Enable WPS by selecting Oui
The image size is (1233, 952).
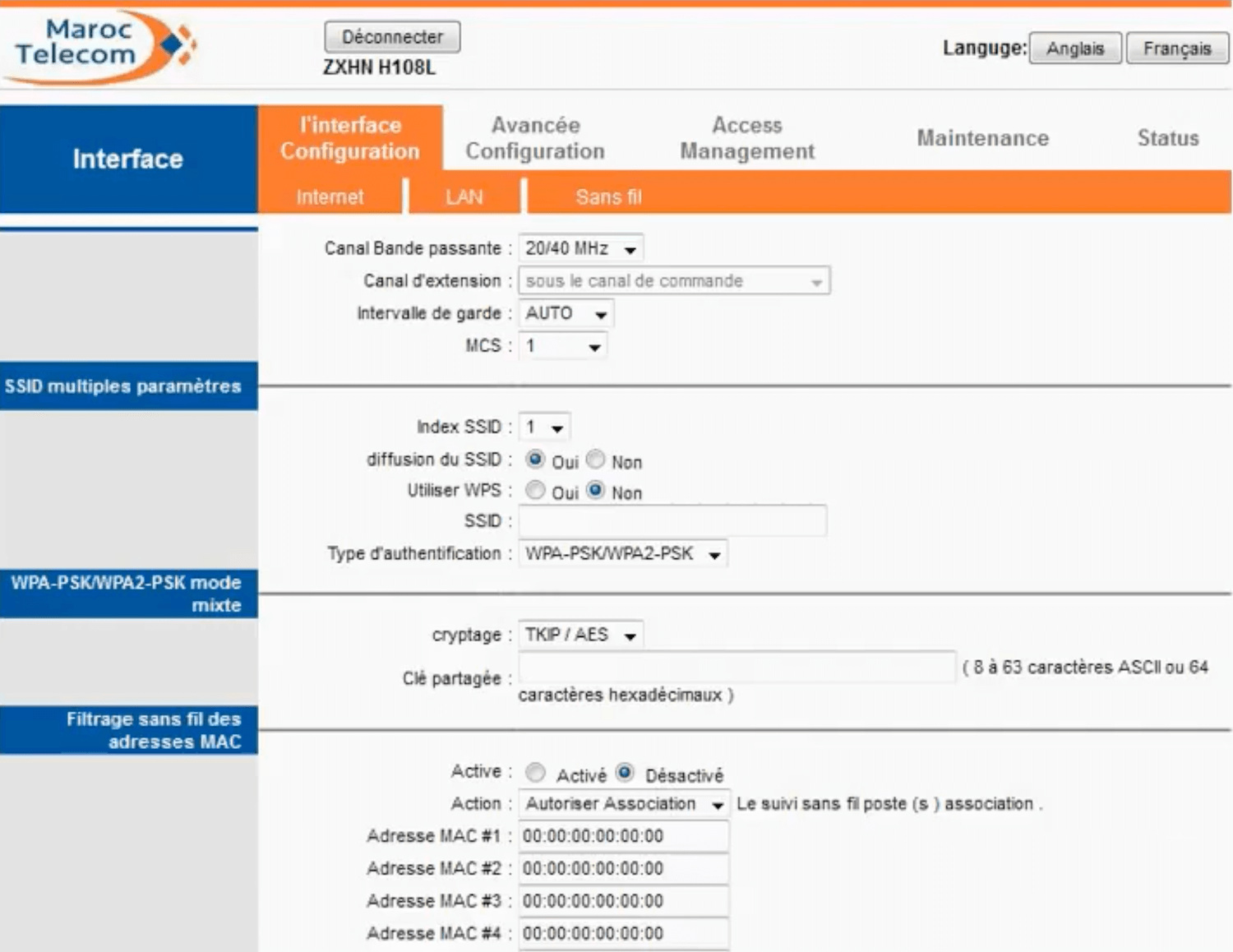click(535, 490)
